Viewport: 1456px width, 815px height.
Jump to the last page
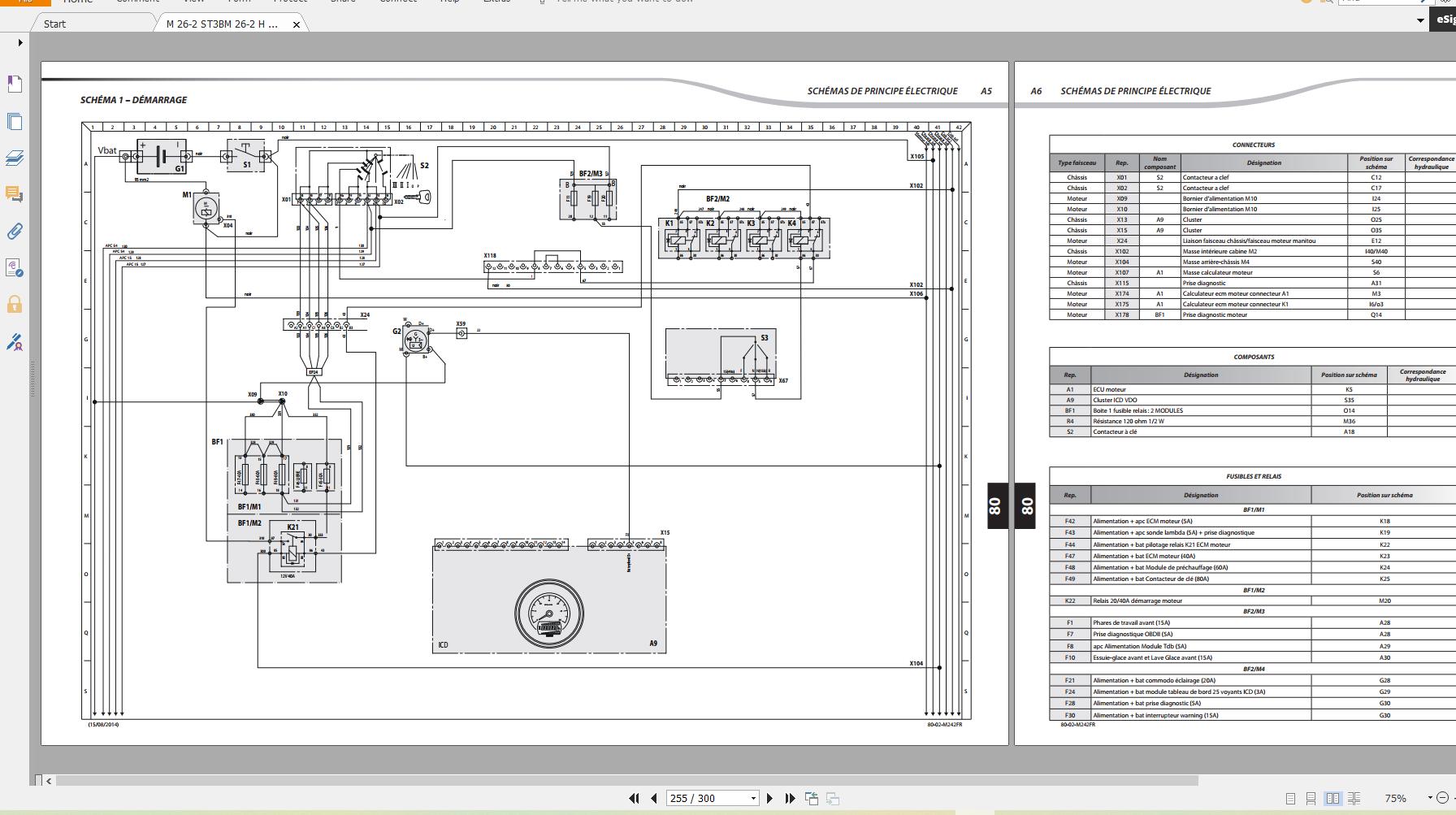(790, 799)
